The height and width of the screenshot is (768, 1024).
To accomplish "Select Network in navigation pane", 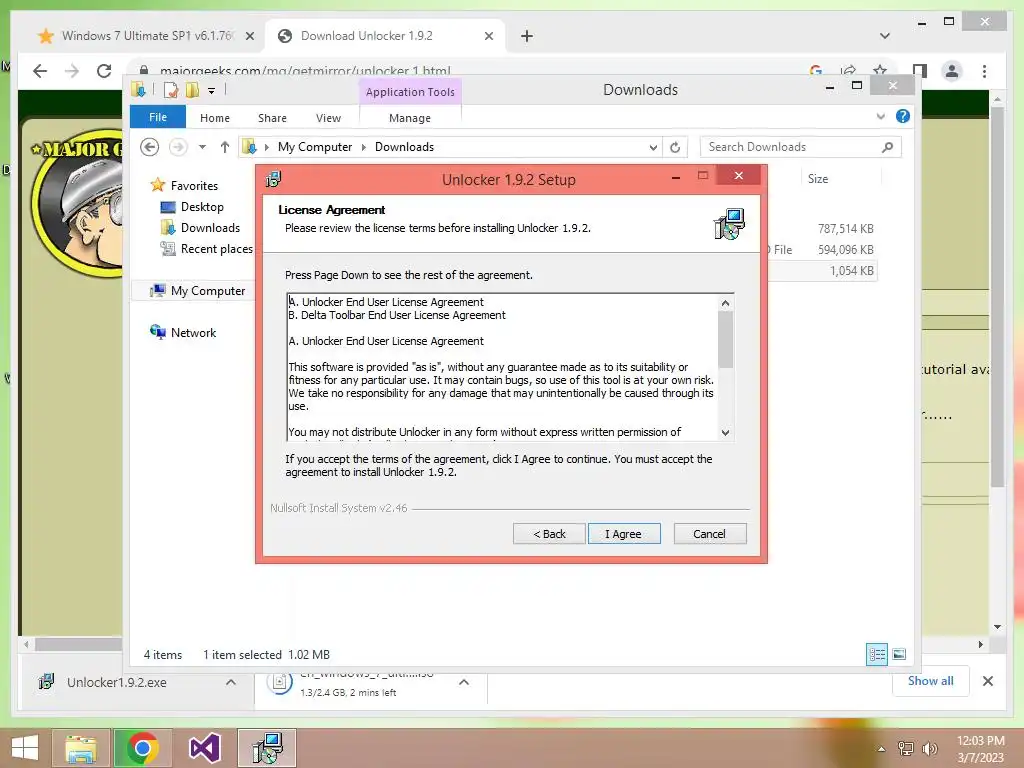I will tap(193, 332).
